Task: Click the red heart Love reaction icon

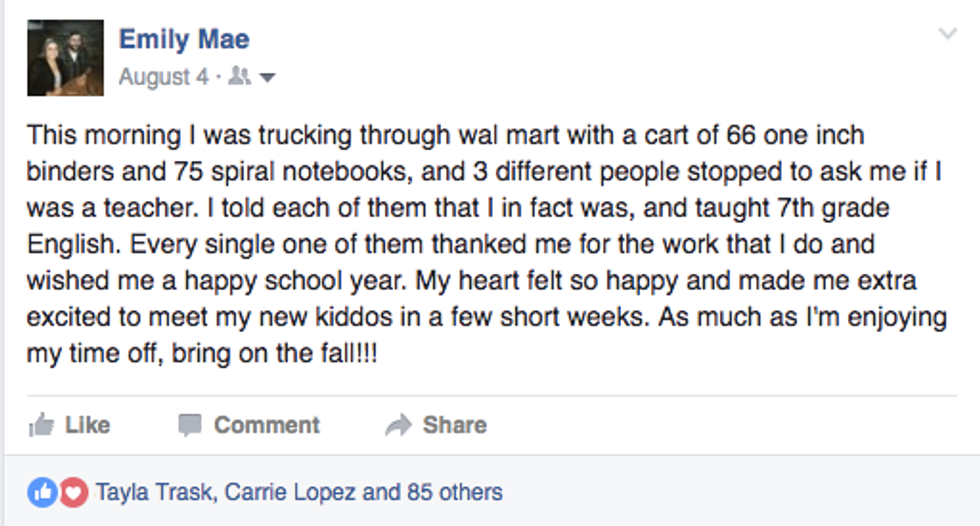Action: [x=73, y=492]
